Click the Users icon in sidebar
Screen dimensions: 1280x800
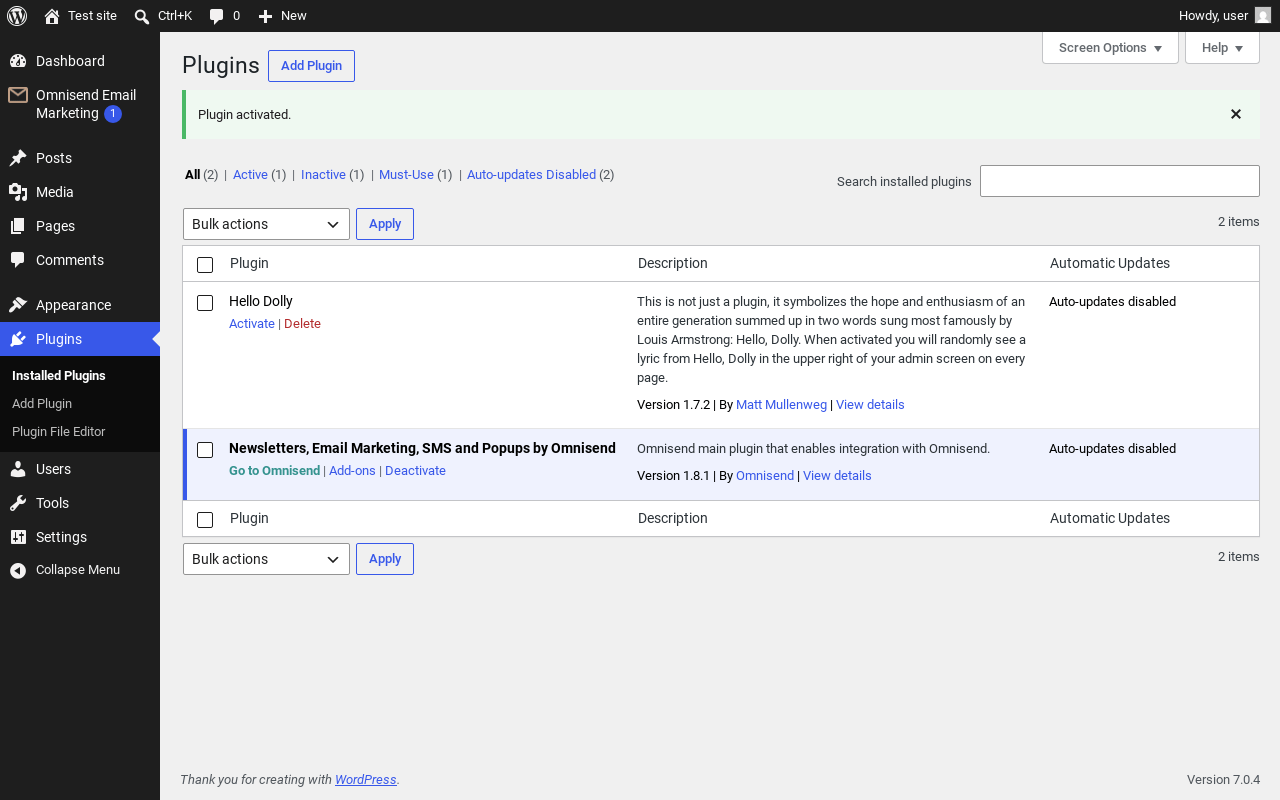[18, 469]
